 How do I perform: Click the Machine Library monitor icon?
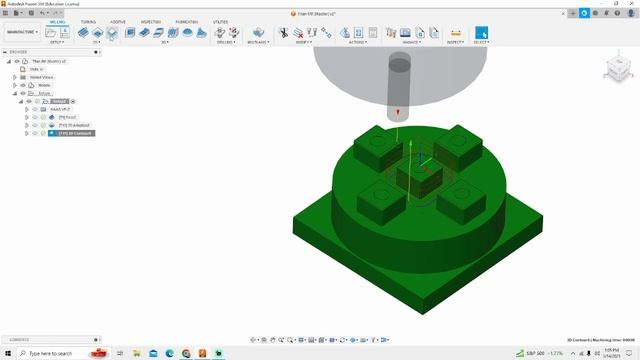405,32
